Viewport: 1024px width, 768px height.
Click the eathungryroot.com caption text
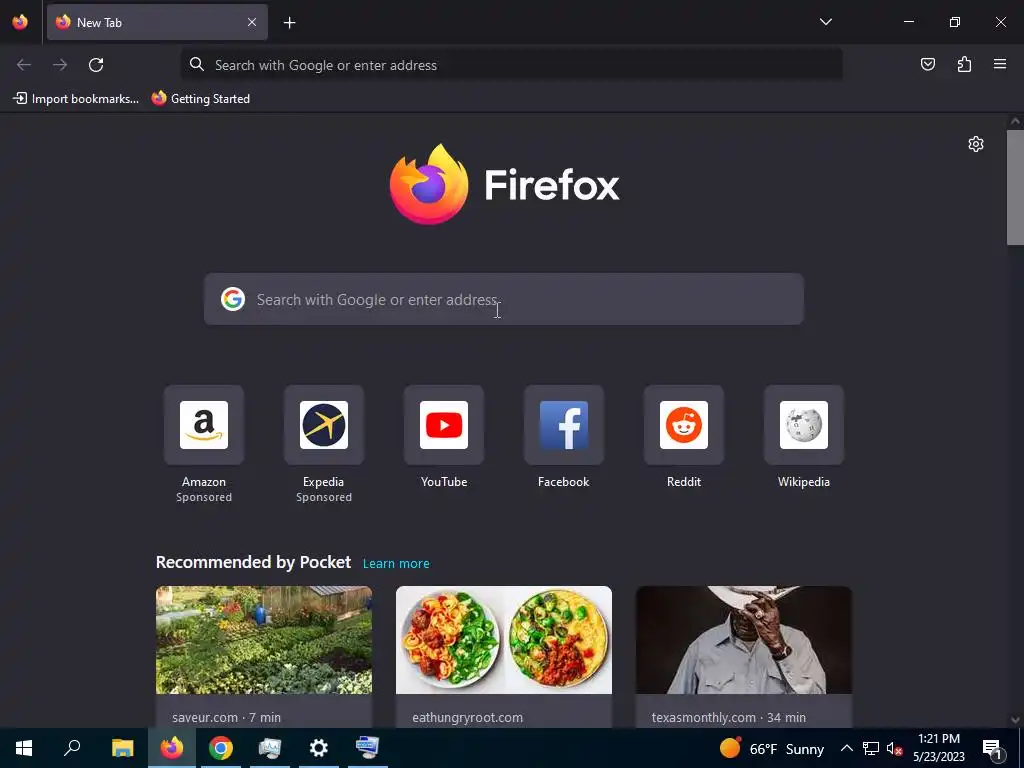click(x=468, y=717)
